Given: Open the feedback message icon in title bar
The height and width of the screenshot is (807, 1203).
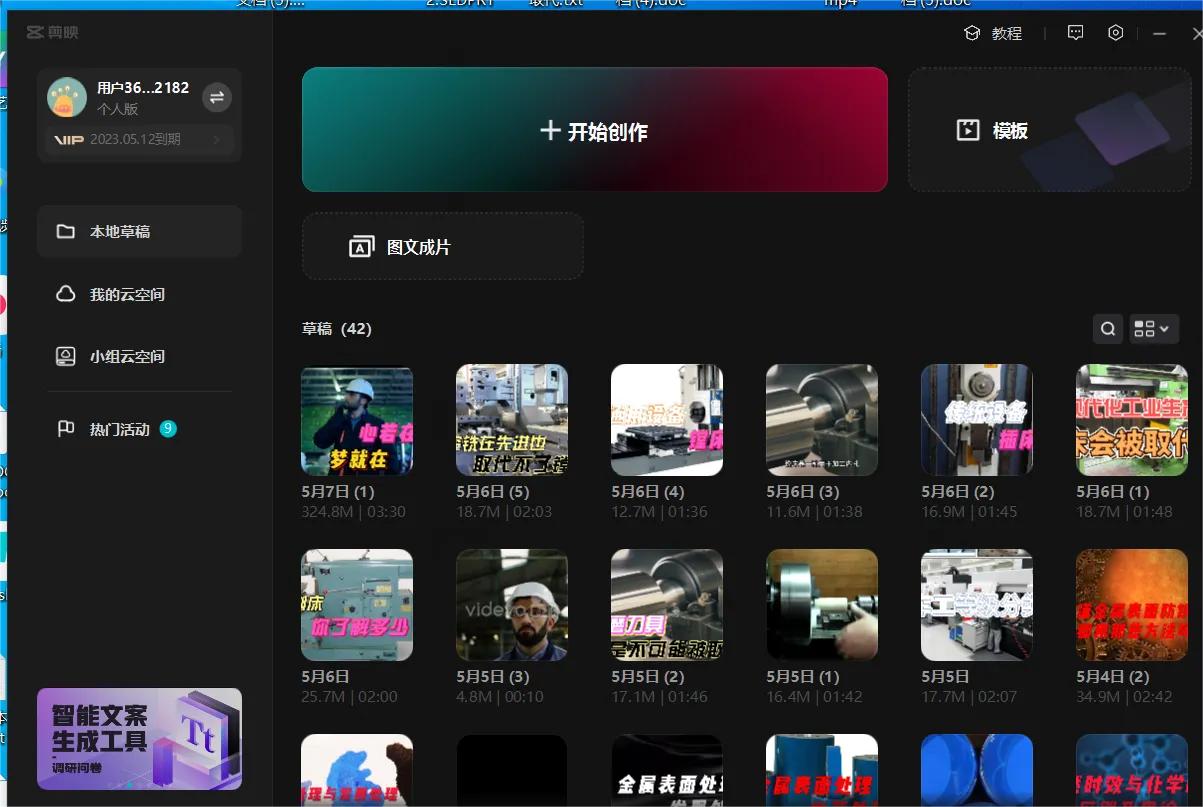Looking at the screenshot, I should point(1075,33).
